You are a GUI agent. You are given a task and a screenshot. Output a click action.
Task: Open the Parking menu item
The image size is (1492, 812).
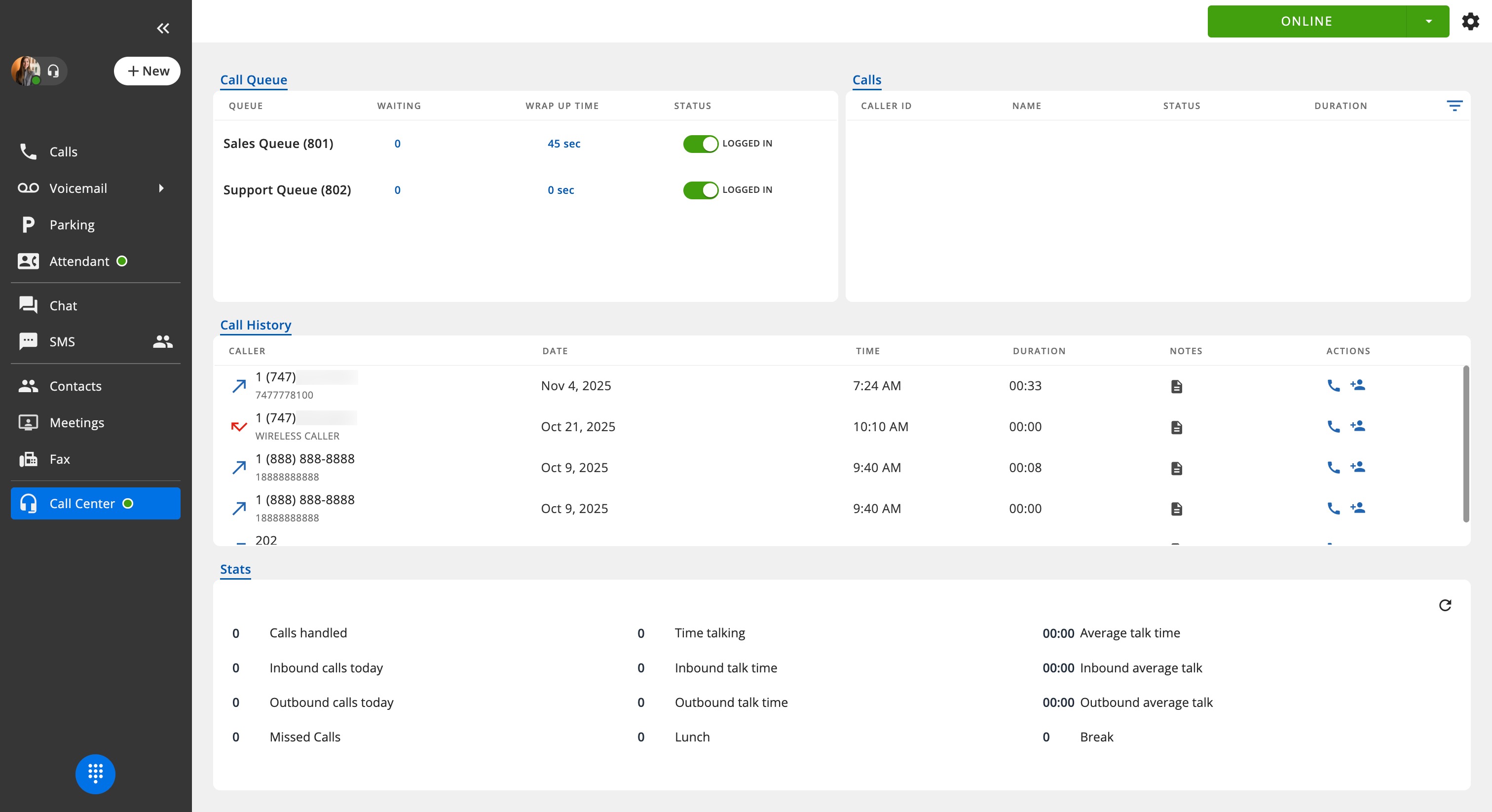[72, 225]
